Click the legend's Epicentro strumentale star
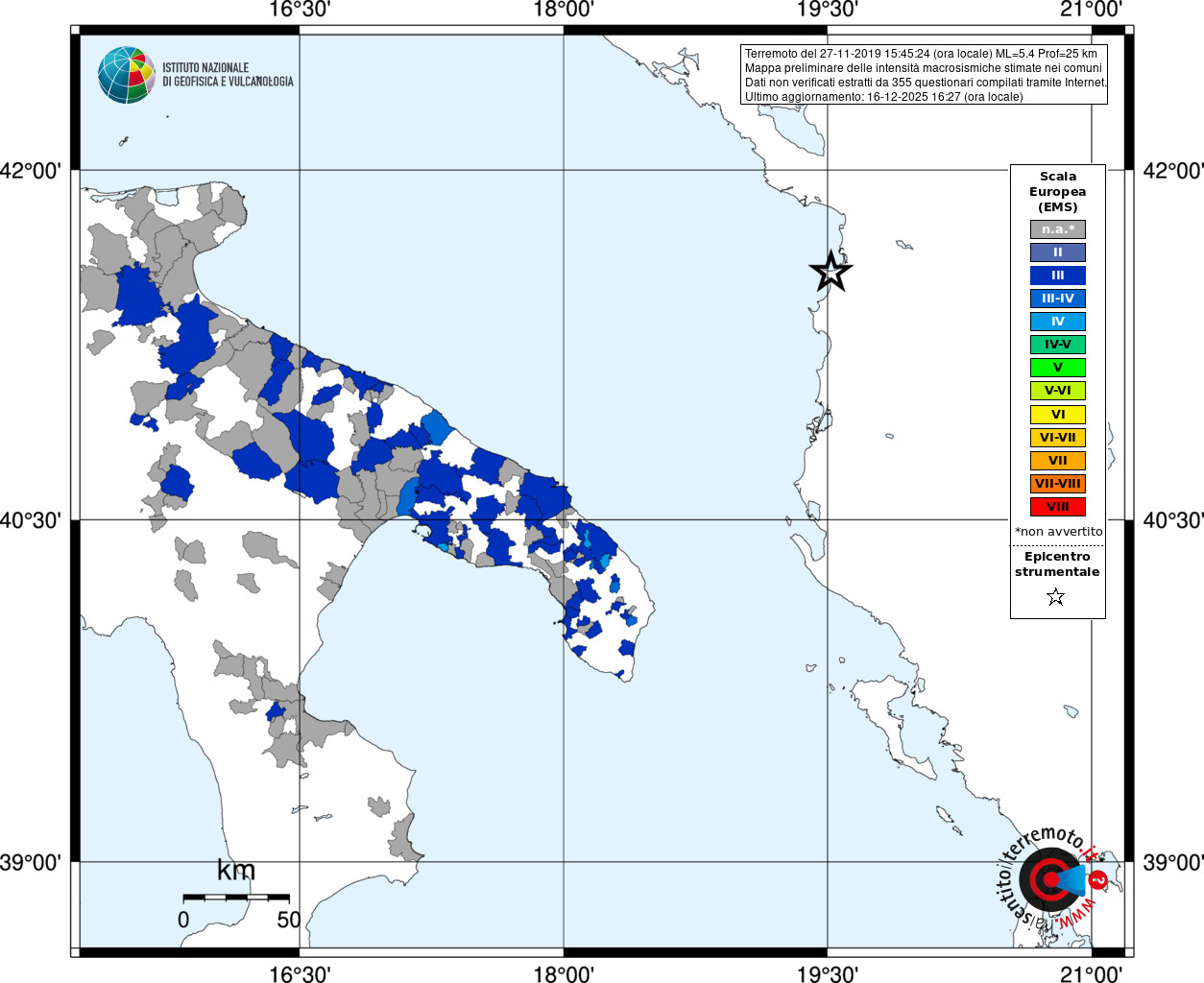The image size is (1204, 983). pos(1056,597)
